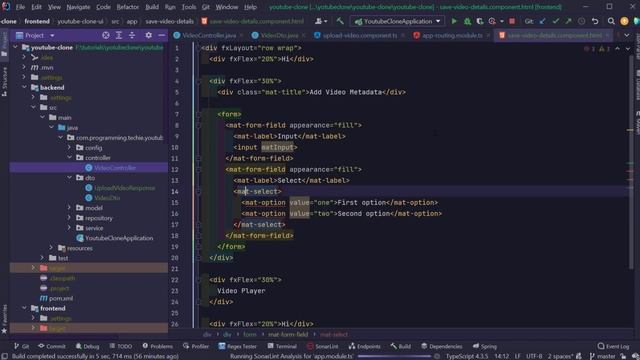
Task: Open the Git tool window button
Action: click(x=21, y=346)
